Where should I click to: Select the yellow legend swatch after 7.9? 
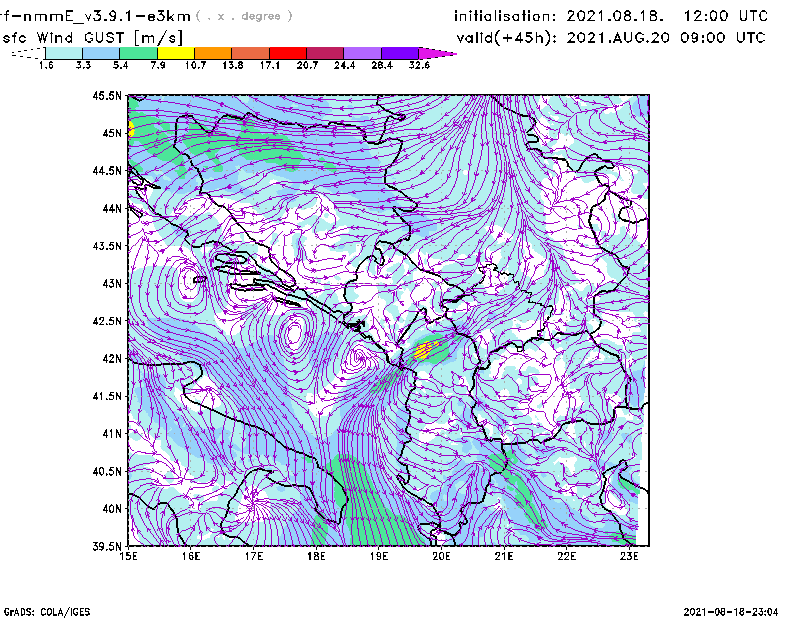[x=175, y=52]
